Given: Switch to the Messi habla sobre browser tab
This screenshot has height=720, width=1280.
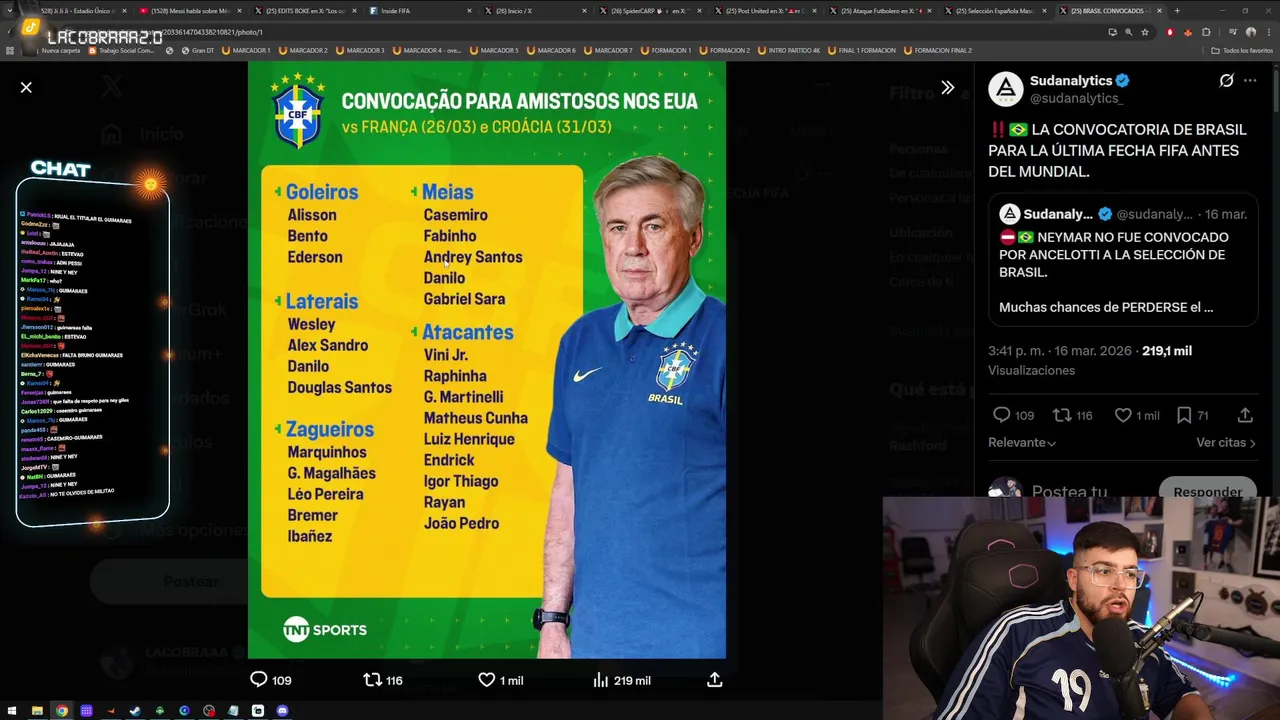Looking at the screenshot, I should (190, 11).
